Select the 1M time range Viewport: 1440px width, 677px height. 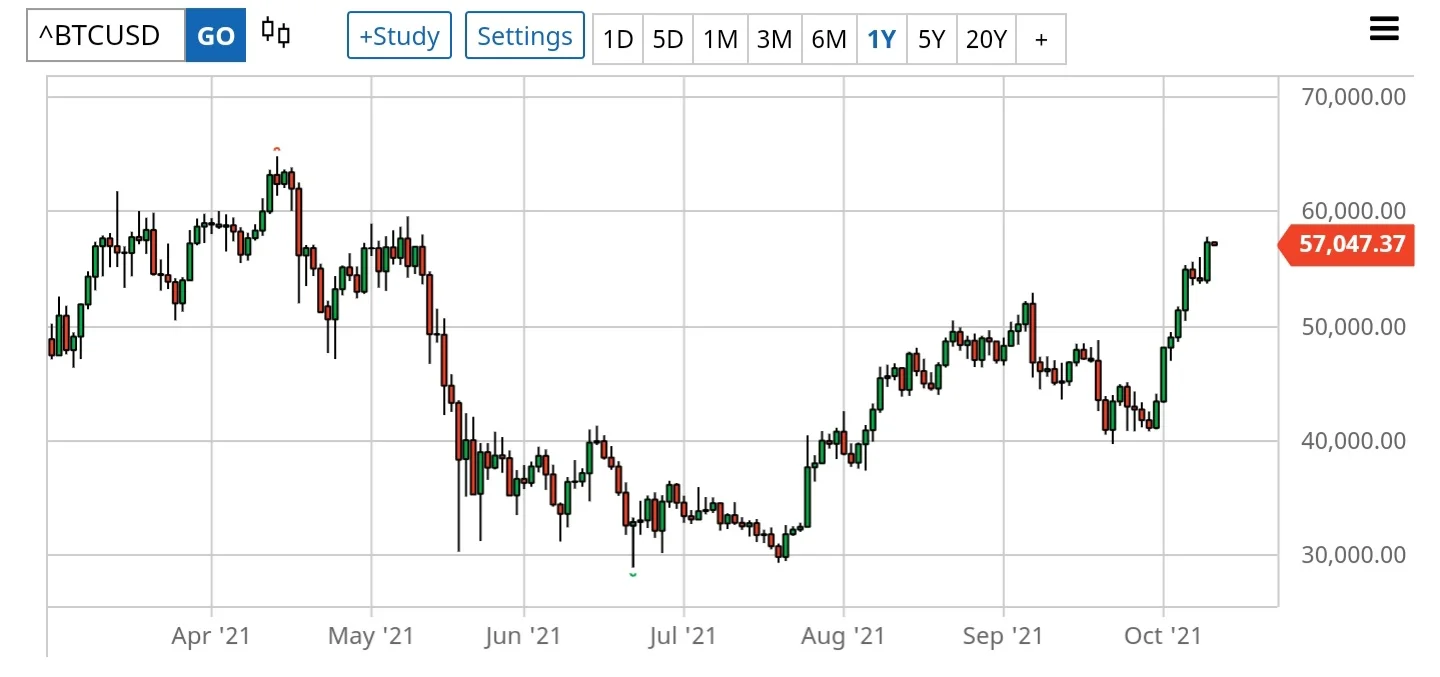(720, 39)
